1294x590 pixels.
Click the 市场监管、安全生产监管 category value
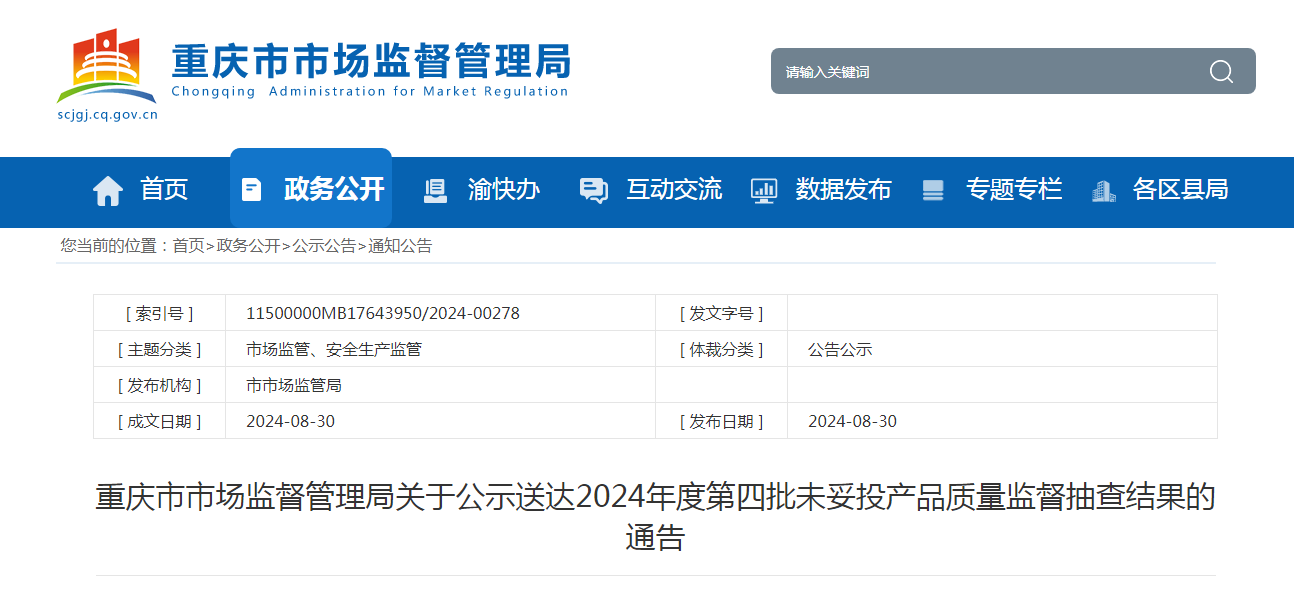(334, 349)
